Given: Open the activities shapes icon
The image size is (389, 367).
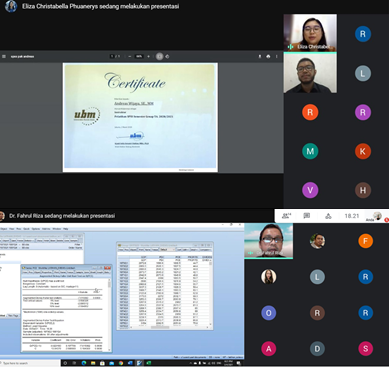Looking at the screenshot, I should (328, 216).
